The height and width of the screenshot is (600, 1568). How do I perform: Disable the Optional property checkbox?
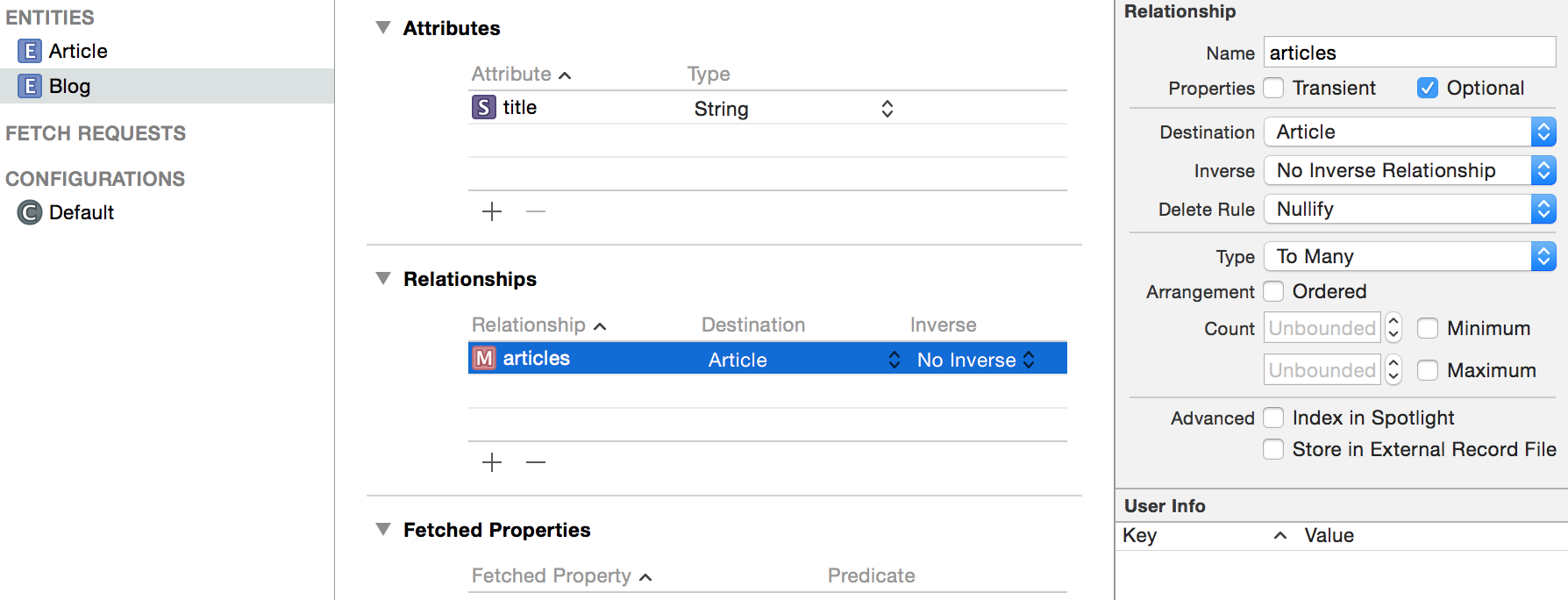coord(1428,88)
